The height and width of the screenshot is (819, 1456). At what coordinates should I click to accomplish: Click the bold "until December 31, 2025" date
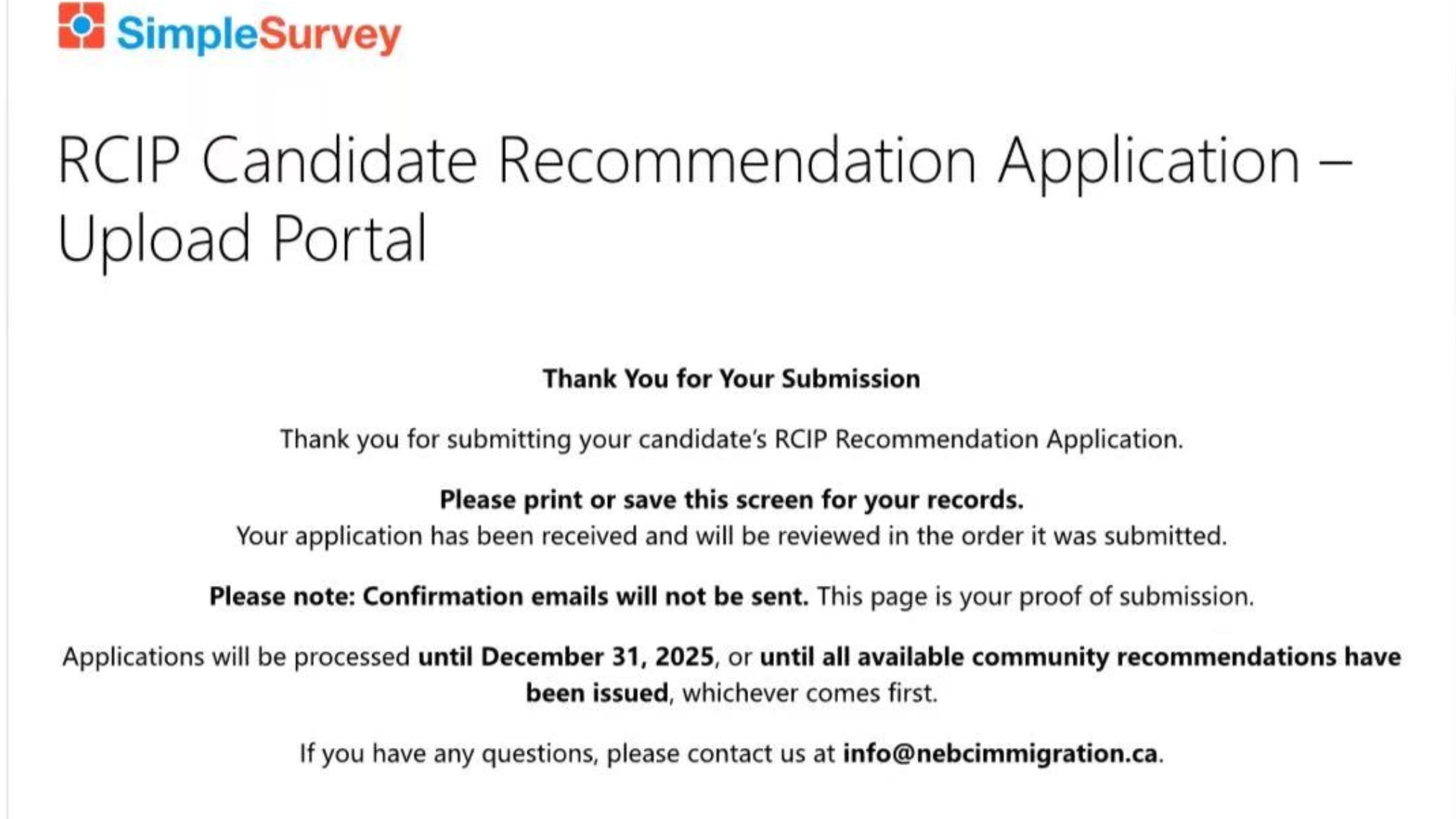[x=566, y=657]
